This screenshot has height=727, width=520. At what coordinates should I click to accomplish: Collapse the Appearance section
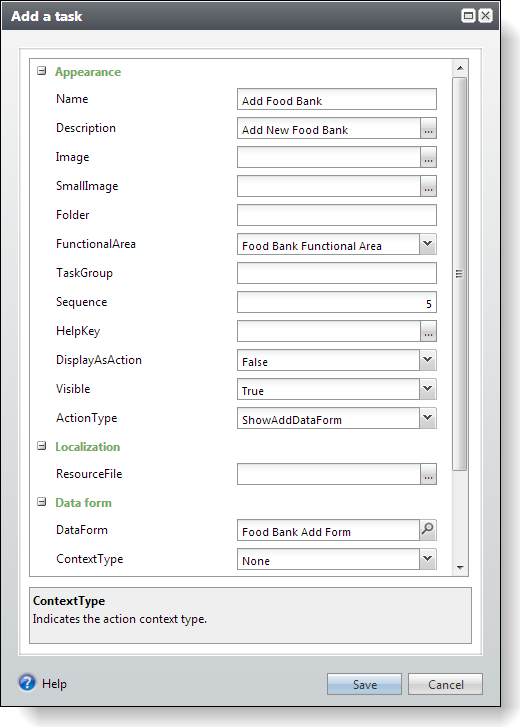[x=42, y=71]
